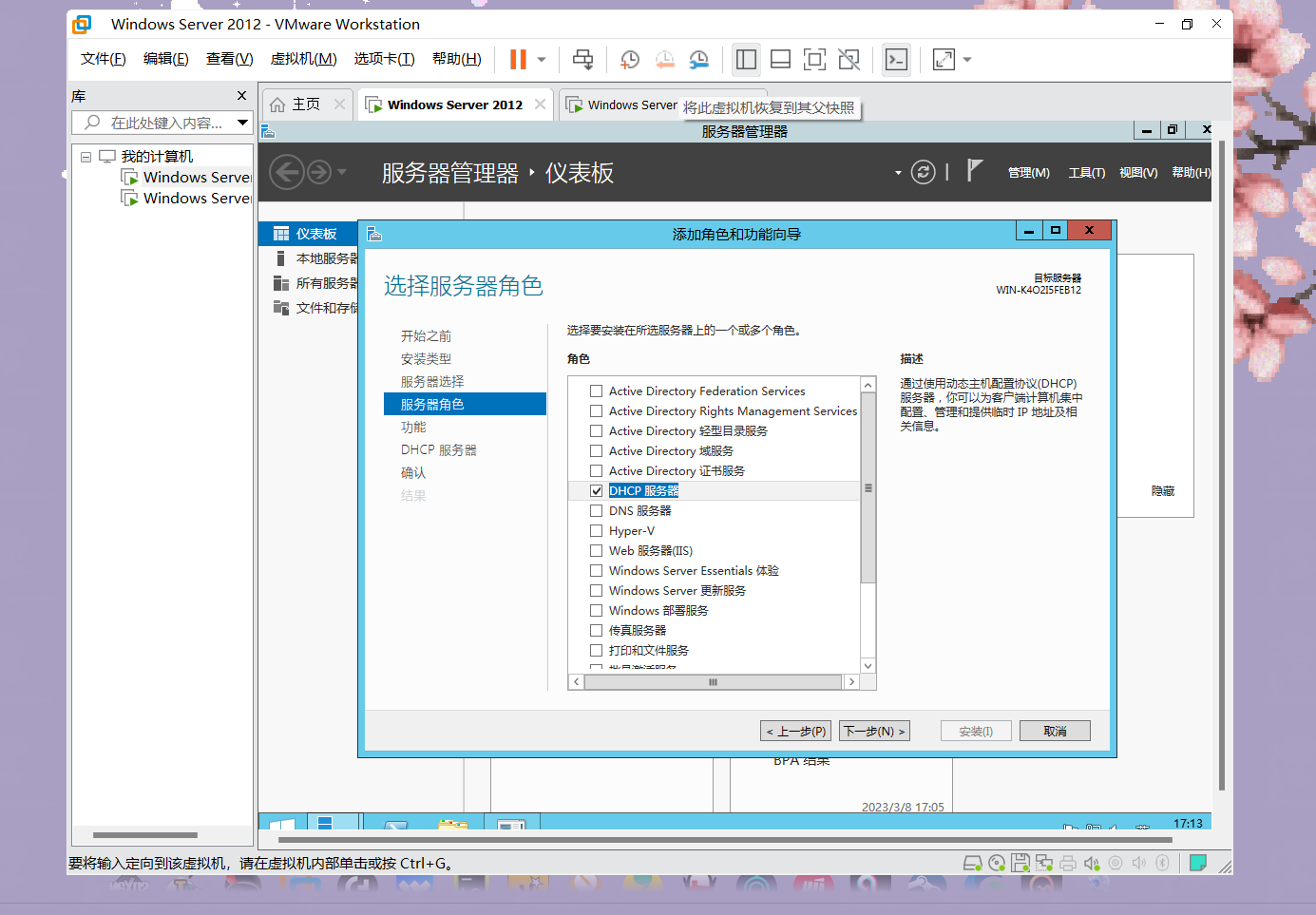Screen dimensions: 1316x915
Task: Open the 管理(M) menu in Server Manager
Action: (1029, 173)
